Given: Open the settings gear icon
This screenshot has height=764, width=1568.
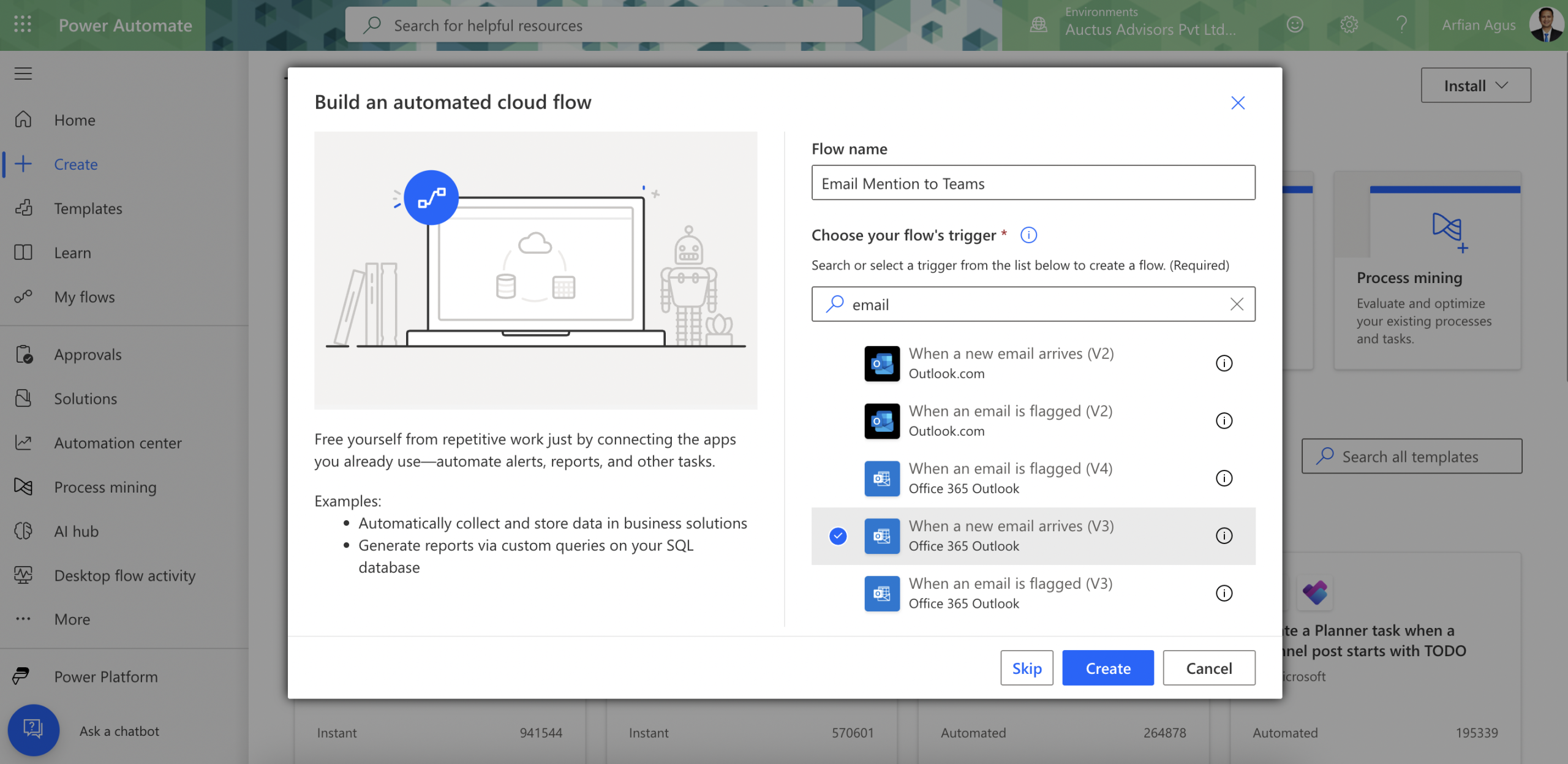Looking at the screenshot, I should click(x=1349, y=25).
